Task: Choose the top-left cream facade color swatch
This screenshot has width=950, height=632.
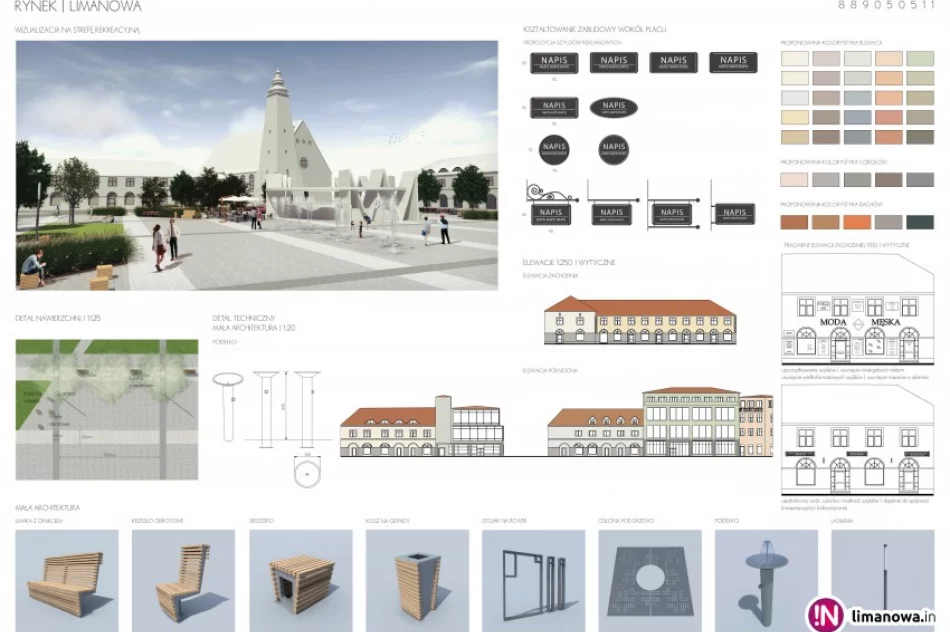Action: point(794,59)
